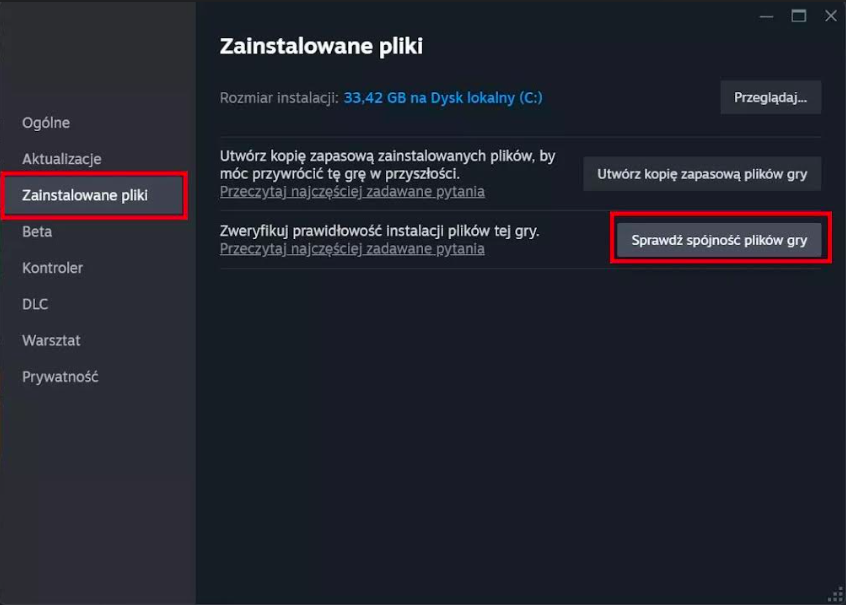Image resolution: width=846 pixels, height=605 pixels.
Task: Open the FAQ link under Zweryfikuj description
Action: point(352,249)
